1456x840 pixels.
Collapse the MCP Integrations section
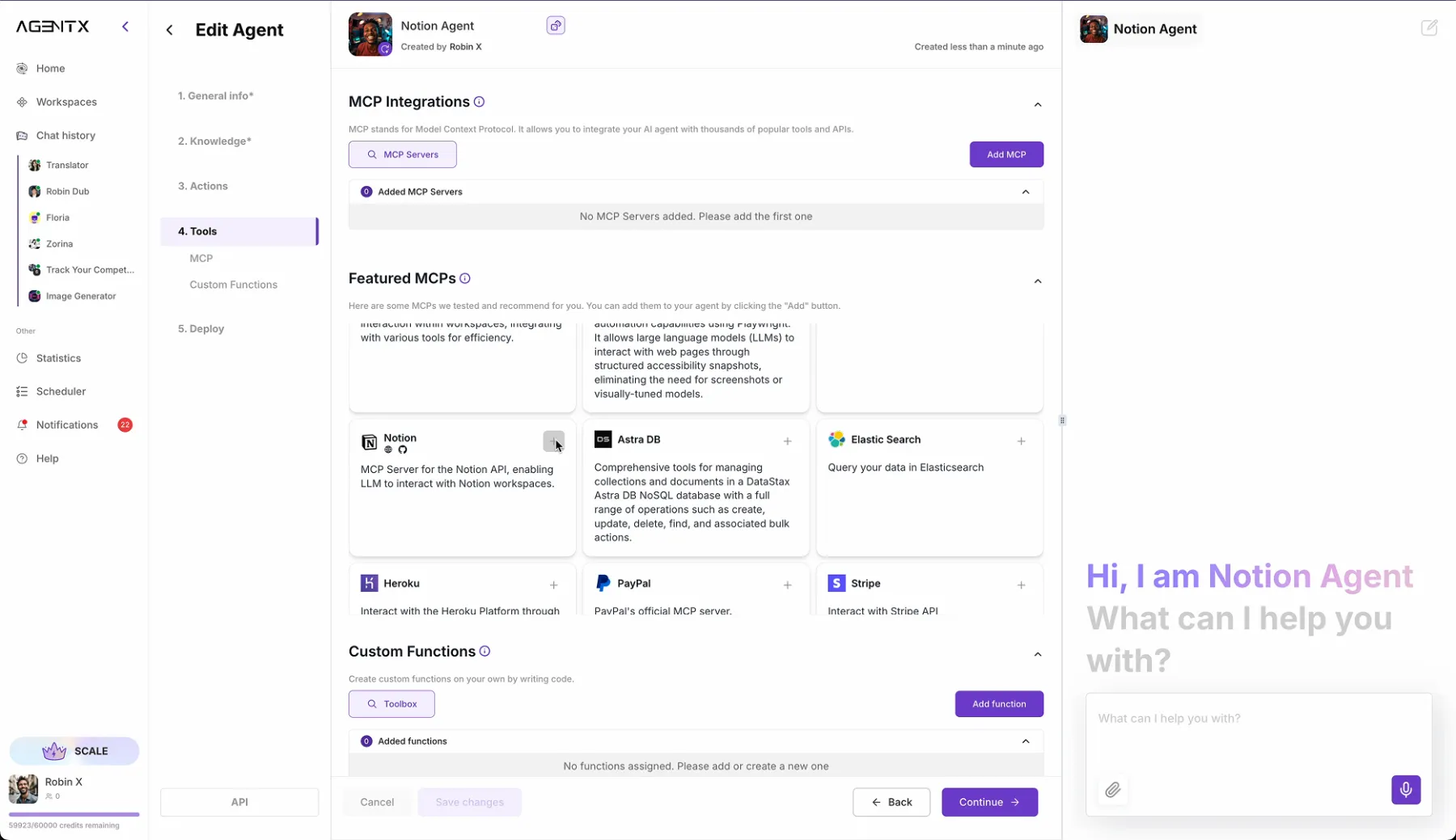[1038, 104]
